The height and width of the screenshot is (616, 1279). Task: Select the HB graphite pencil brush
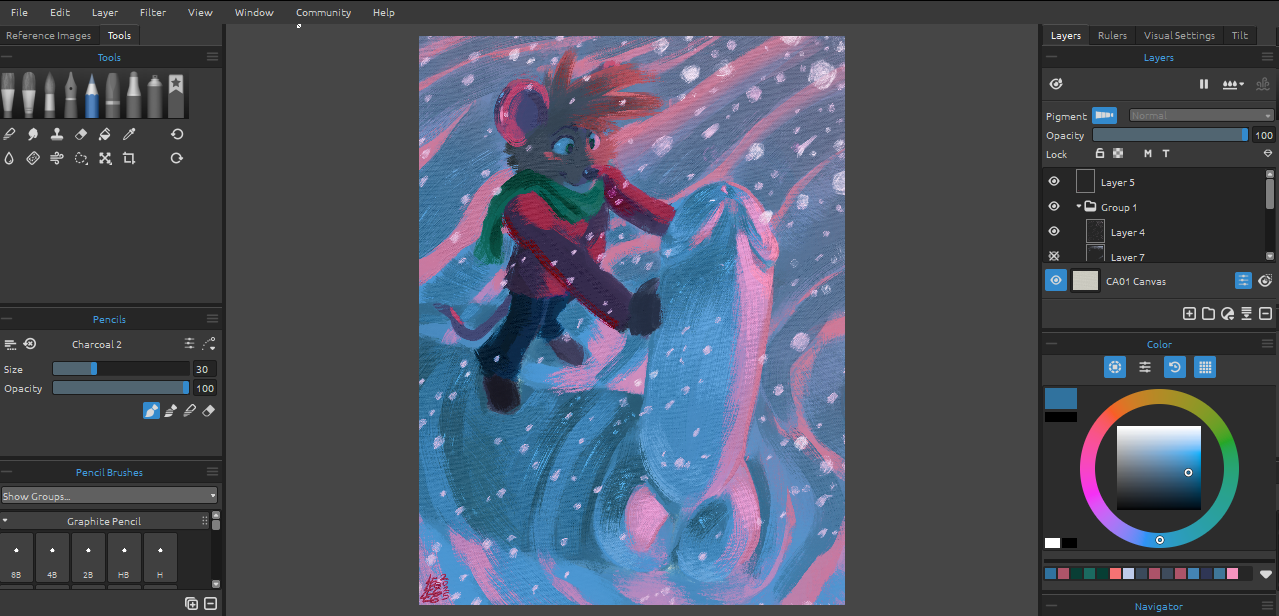(x=125, y=558)
